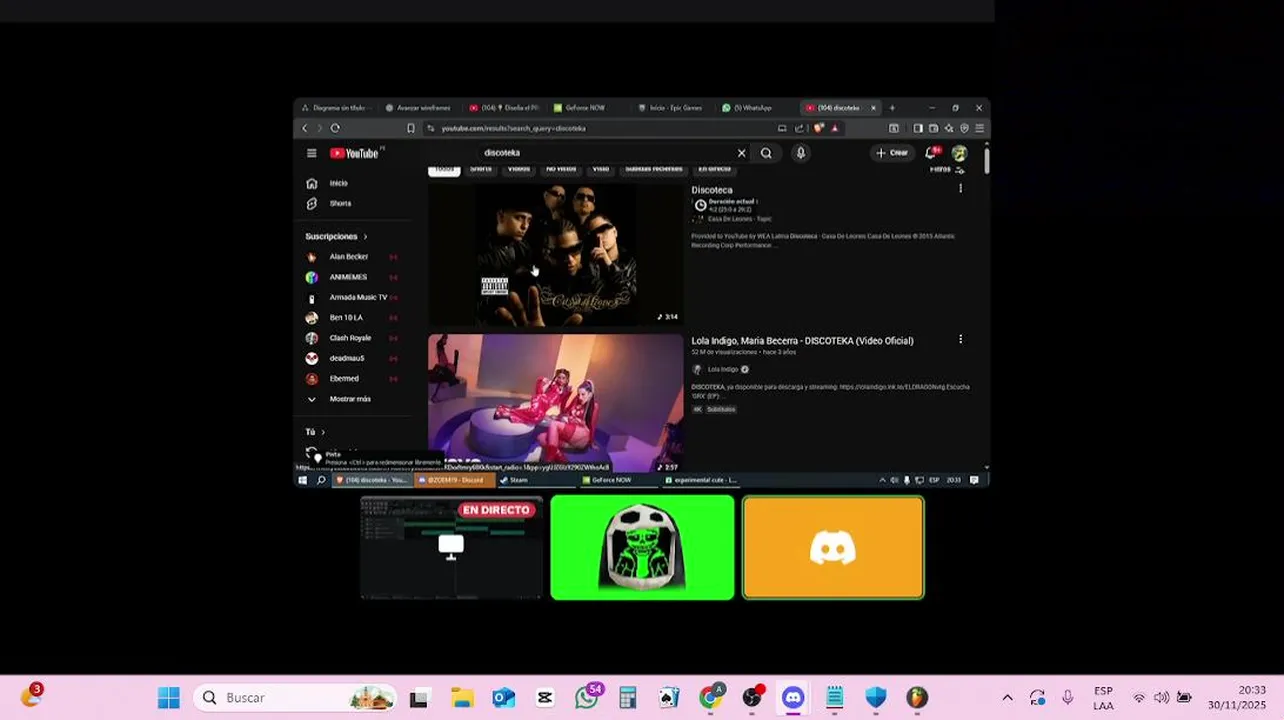
Task: Open the Shorts item in YouTube sidebar
Action: pyautogui.click(x=340, y=203)
